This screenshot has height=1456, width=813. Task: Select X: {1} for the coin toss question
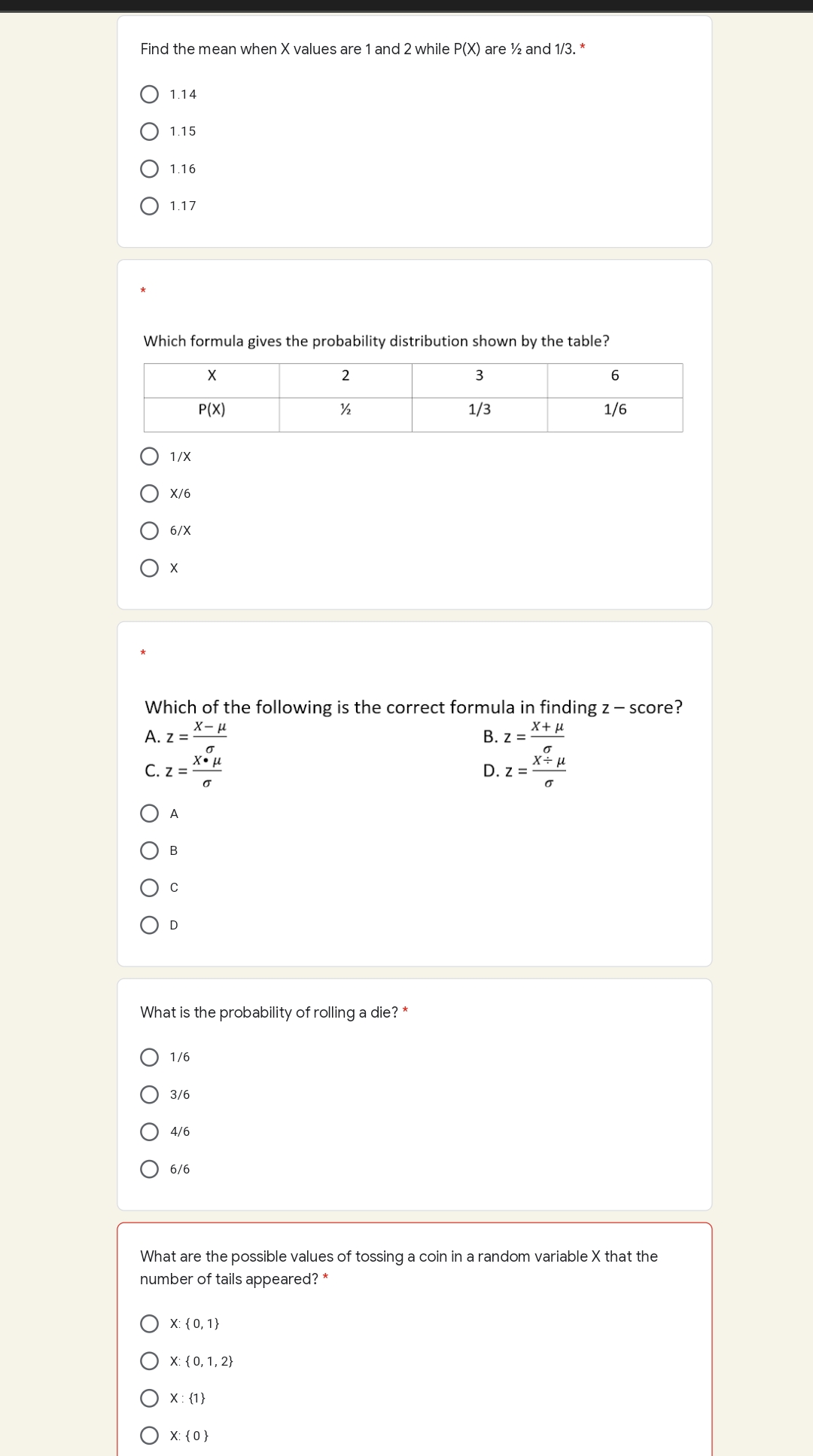point(149,1398)
